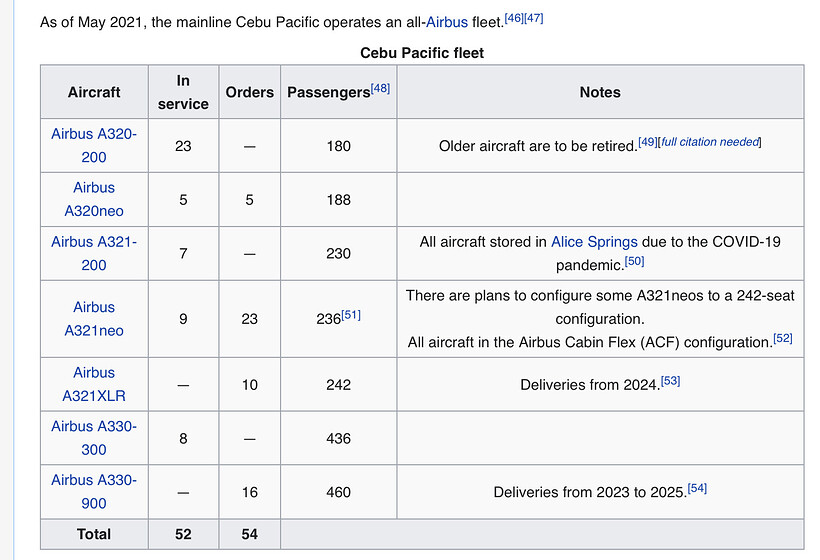Jump to citation 49 on retired note
Image resolution: width=820 pixels, height=560 pixels.
click(x=648, y=142)
